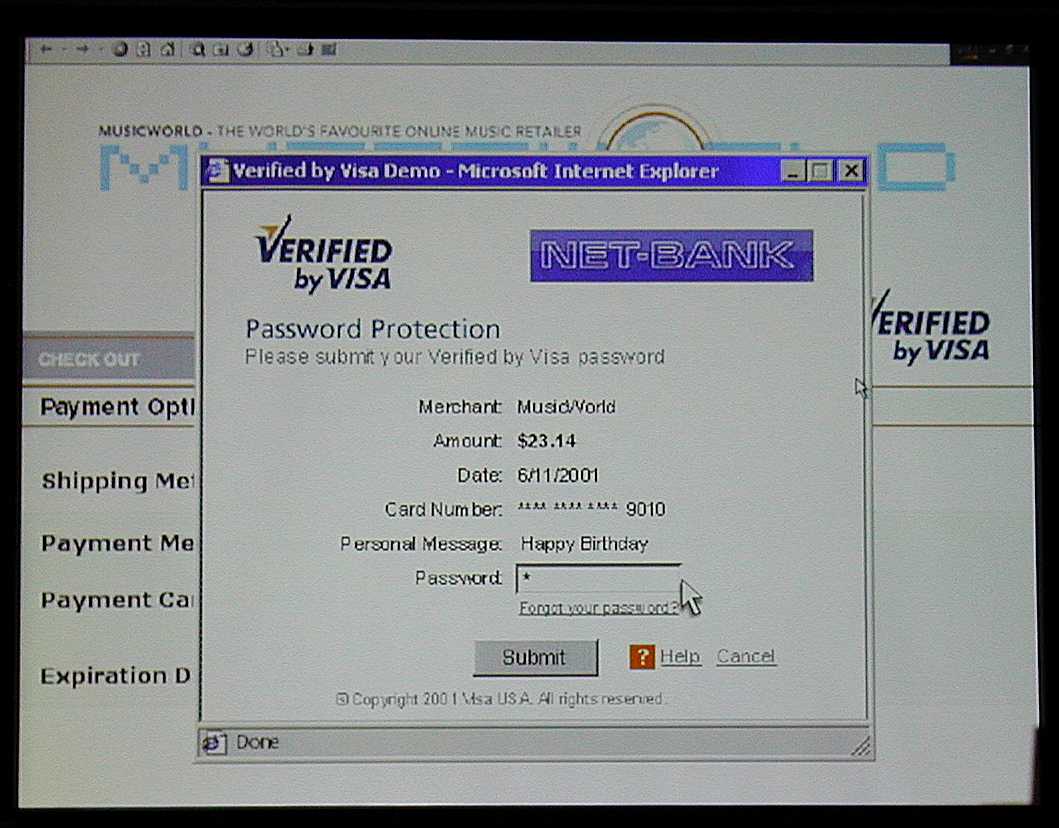
Task: Go back using the browser Back arrow
Action: pyautogui.click(x=46, y=49)
